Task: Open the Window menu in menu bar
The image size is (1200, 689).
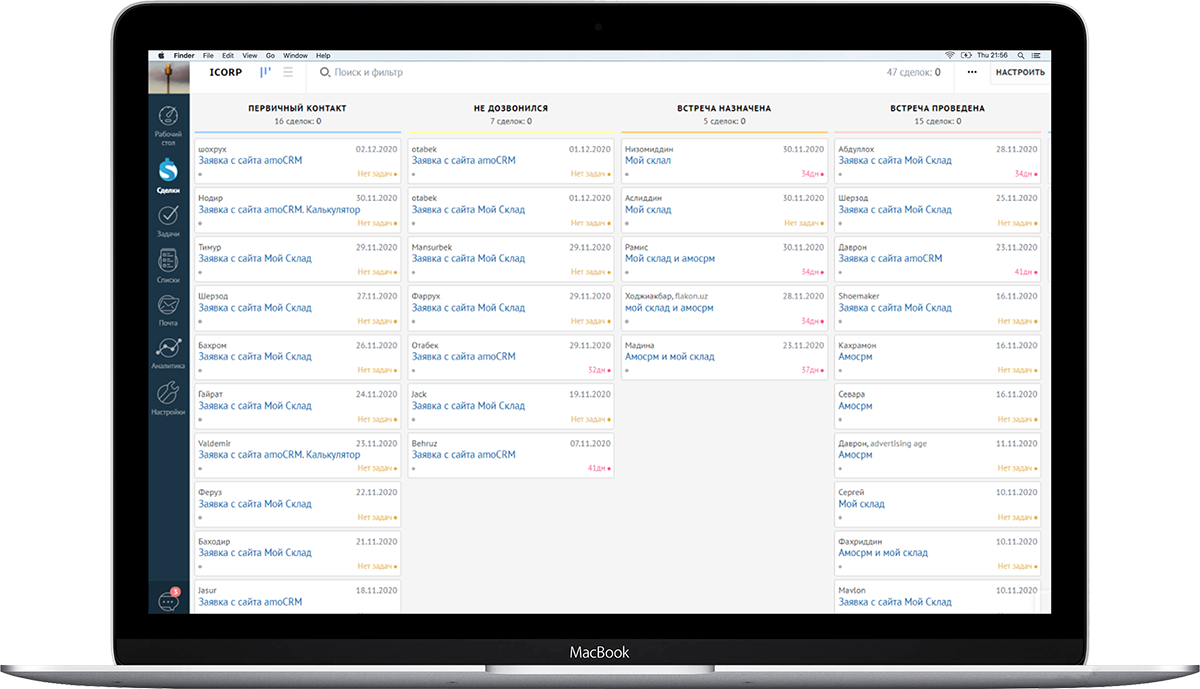Action: point(295,55)
